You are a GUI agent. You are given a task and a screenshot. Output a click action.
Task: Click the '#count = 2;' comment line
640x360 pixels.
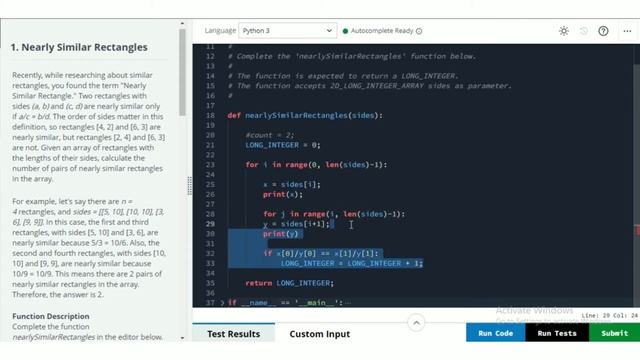click(x=269, y=135)
